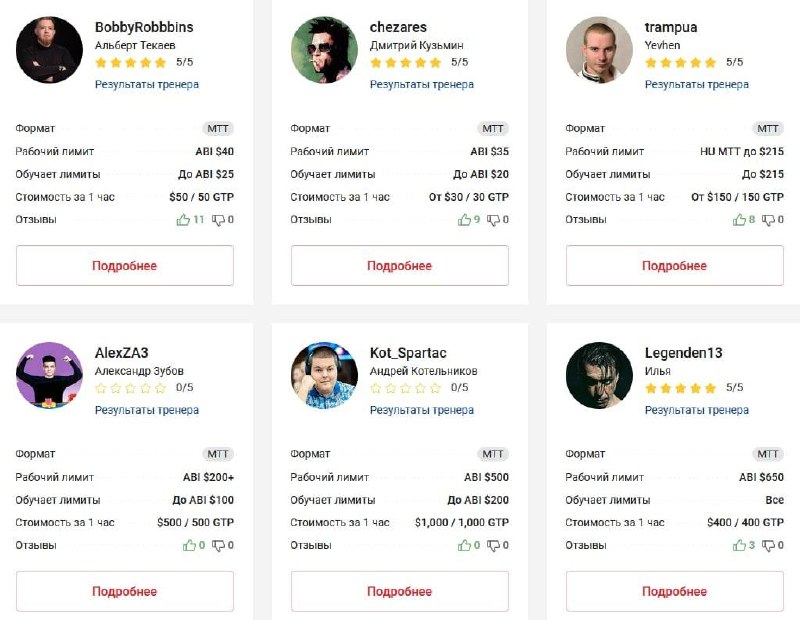Open Результаты тренера link for Legenden13
Viewport: 800px width, 620px height.
pos(697,410)
